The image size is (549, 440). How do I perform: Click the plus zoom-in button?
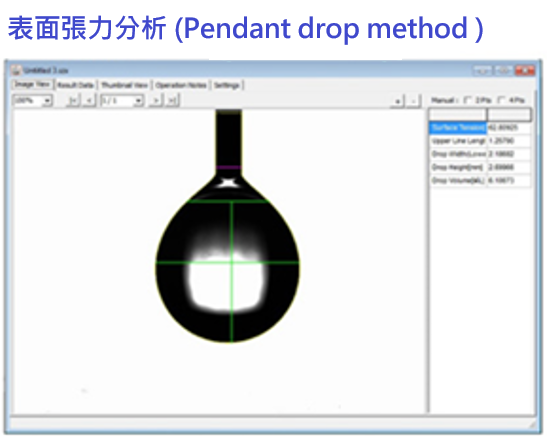click(398, 101)
